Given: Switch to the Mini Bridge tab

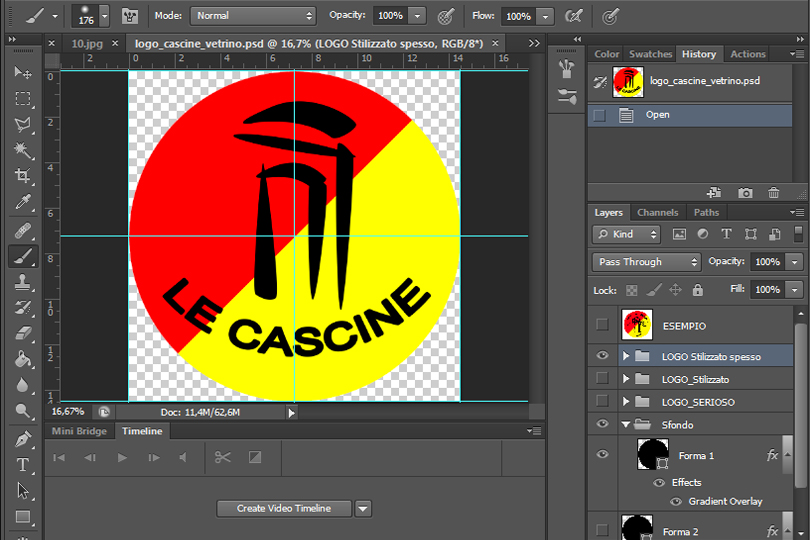Looking at the screenshot, I should point(79,431).
